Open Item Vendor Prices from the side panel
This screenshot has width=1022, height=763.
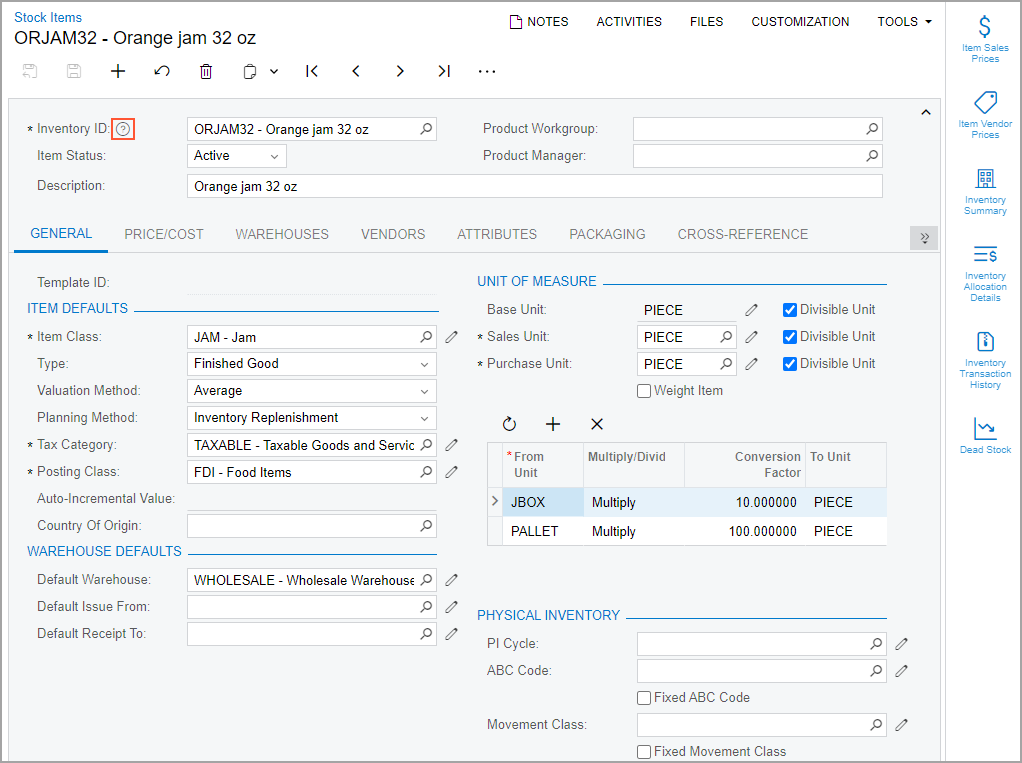[985, 103]
